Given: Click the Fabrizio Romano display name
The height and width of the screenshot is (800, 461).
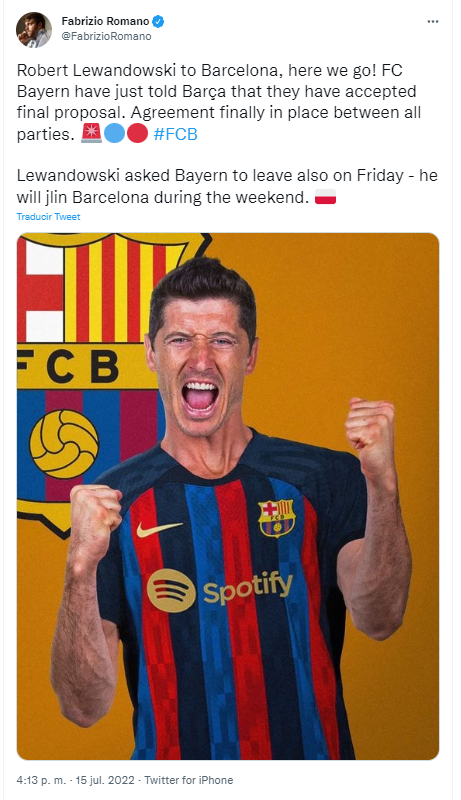Looking at the screenshot, I should coord(105,21).
